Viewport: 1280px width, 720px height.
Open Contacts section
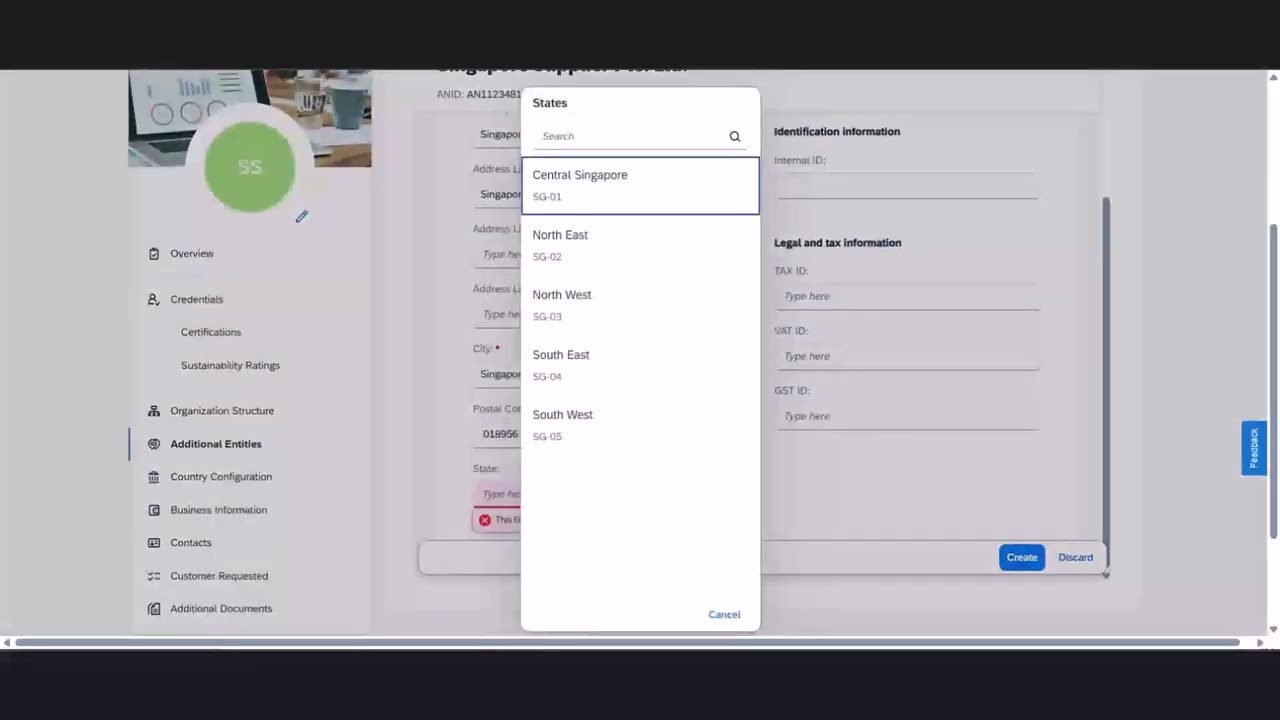pos(190,543)
